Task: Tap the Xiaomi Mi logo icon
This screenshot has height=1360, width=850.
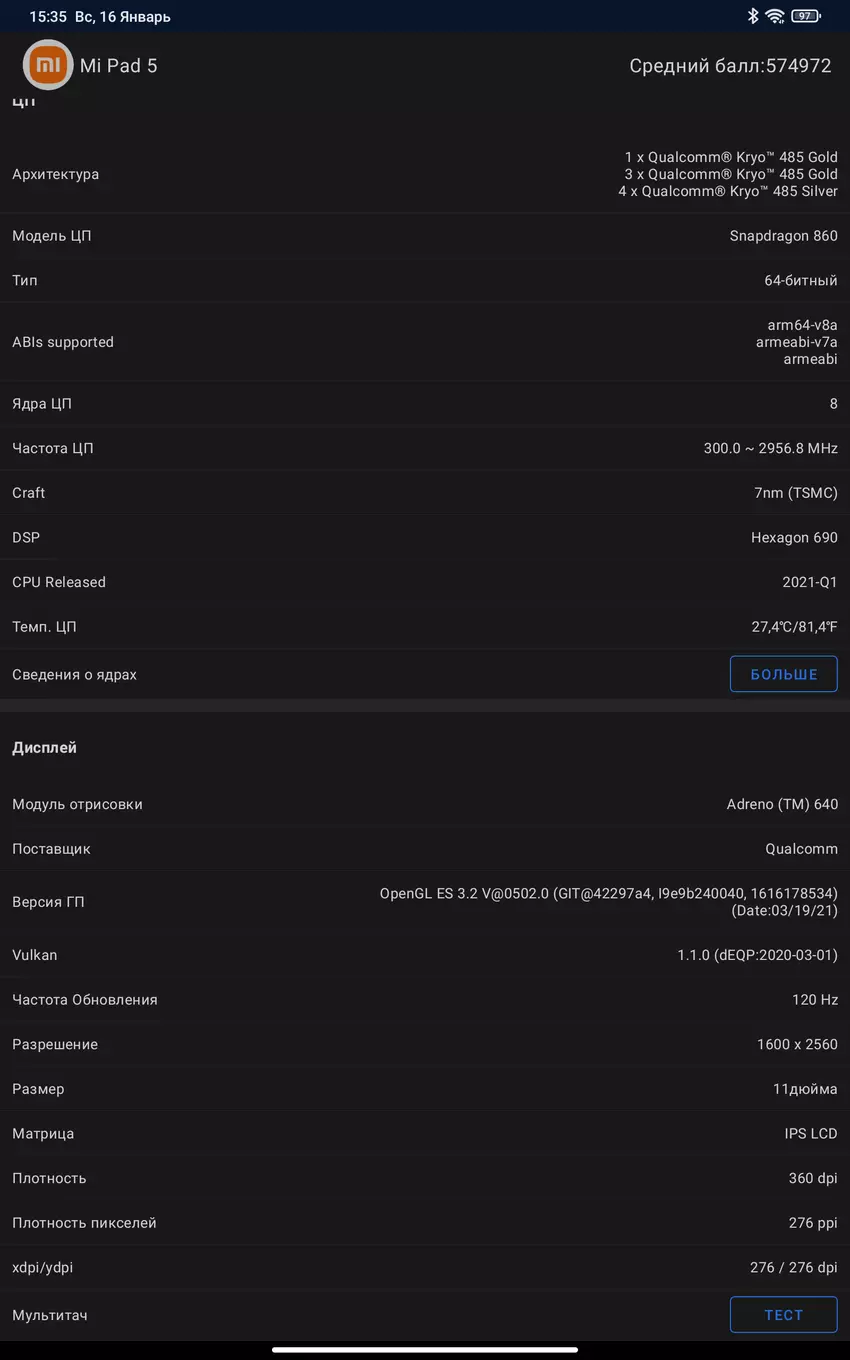Action: 48,65
